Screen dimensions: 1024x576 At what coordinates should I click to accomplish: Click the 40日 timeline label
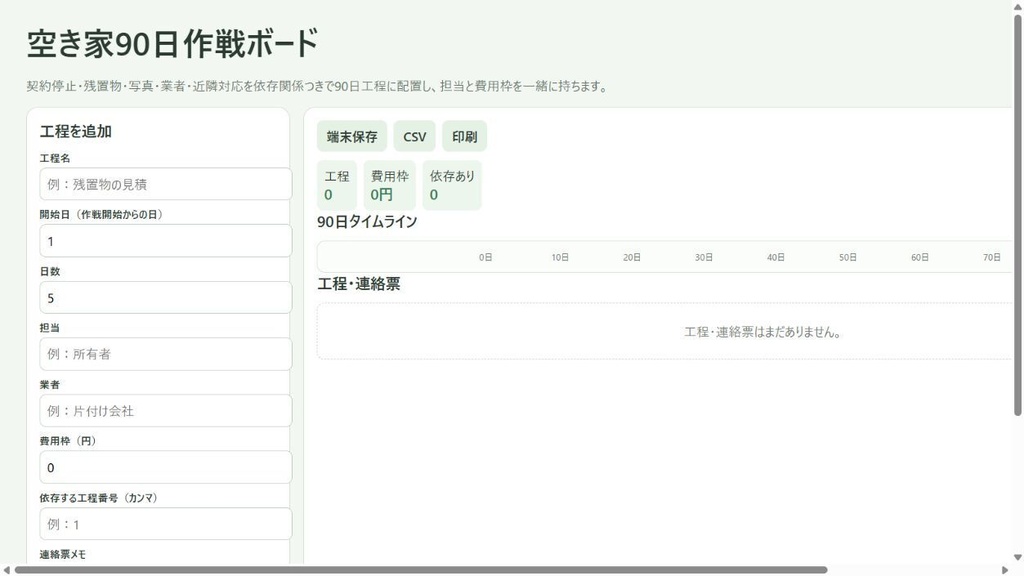tap(776, 257)
